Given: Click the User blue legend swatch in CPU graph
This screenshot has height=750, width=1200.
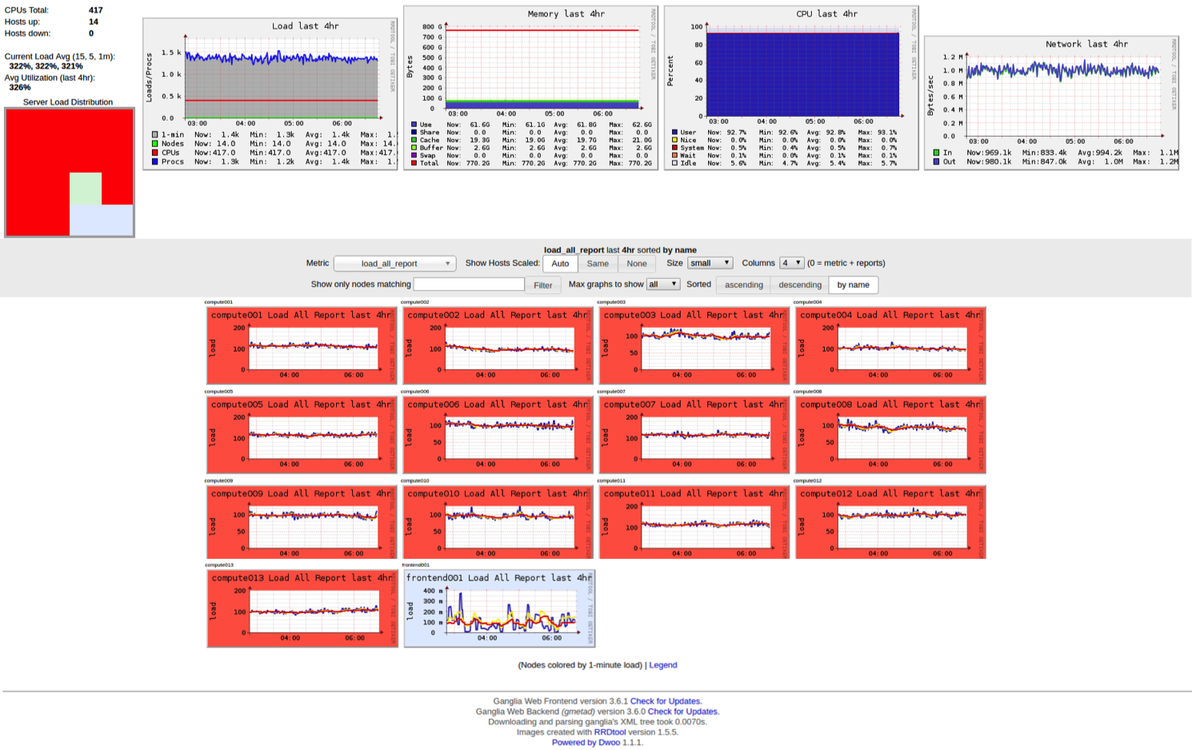Looking at the screenshot, I should (x=674, y=131).
